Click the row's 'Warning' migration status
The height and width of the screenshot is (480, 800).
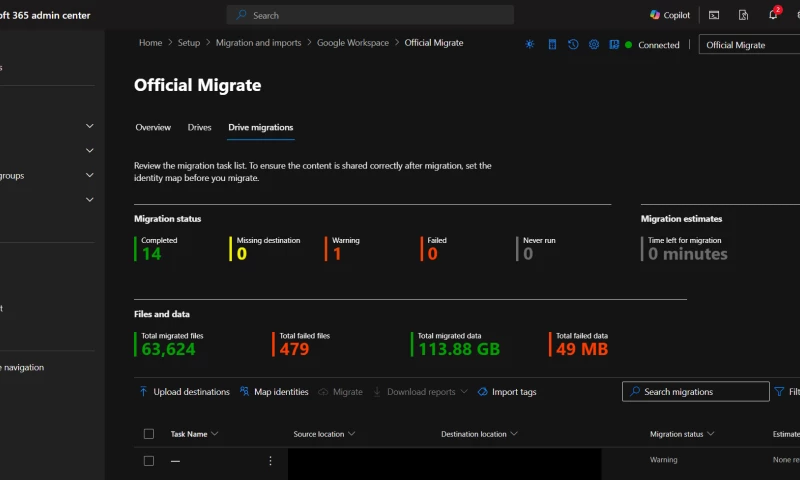(664, 460)
